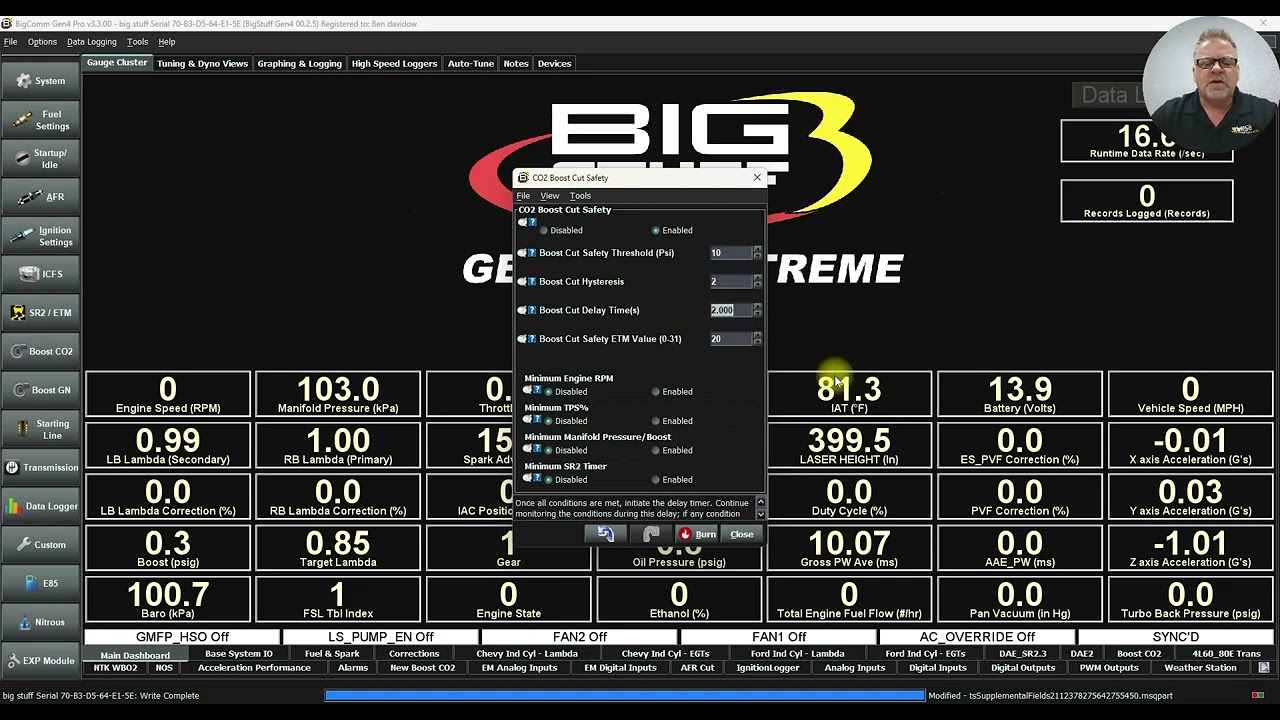Screen dimensions: 1280x720
Task: Open the View menu in the CO2 dialog
Action: pos(550,196)
